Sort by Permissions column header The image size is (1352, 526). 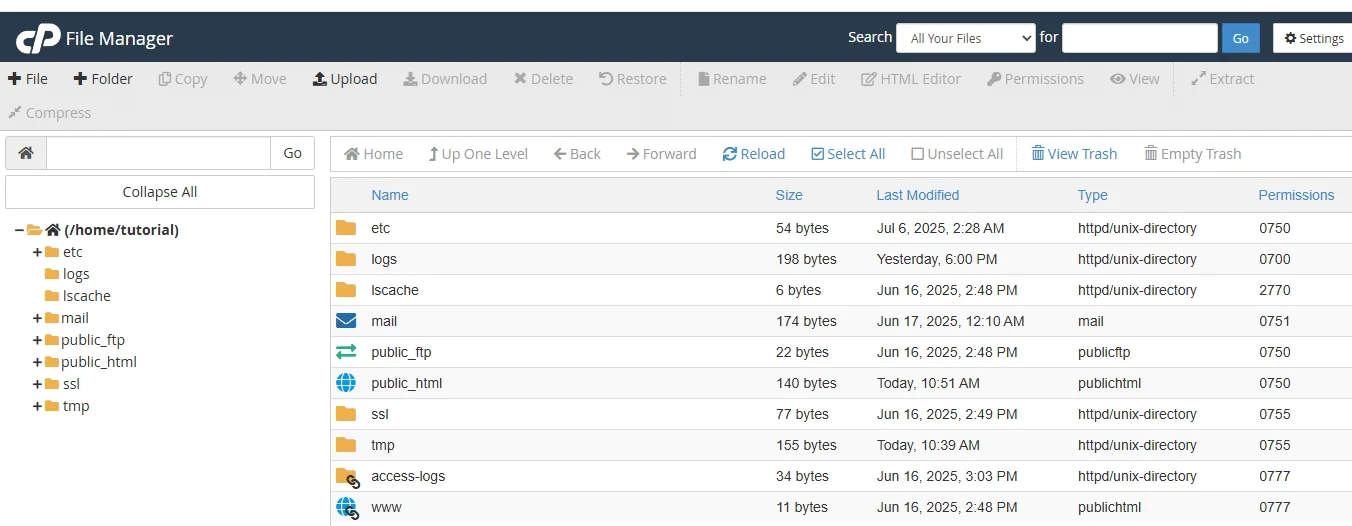pos(1296,195)
